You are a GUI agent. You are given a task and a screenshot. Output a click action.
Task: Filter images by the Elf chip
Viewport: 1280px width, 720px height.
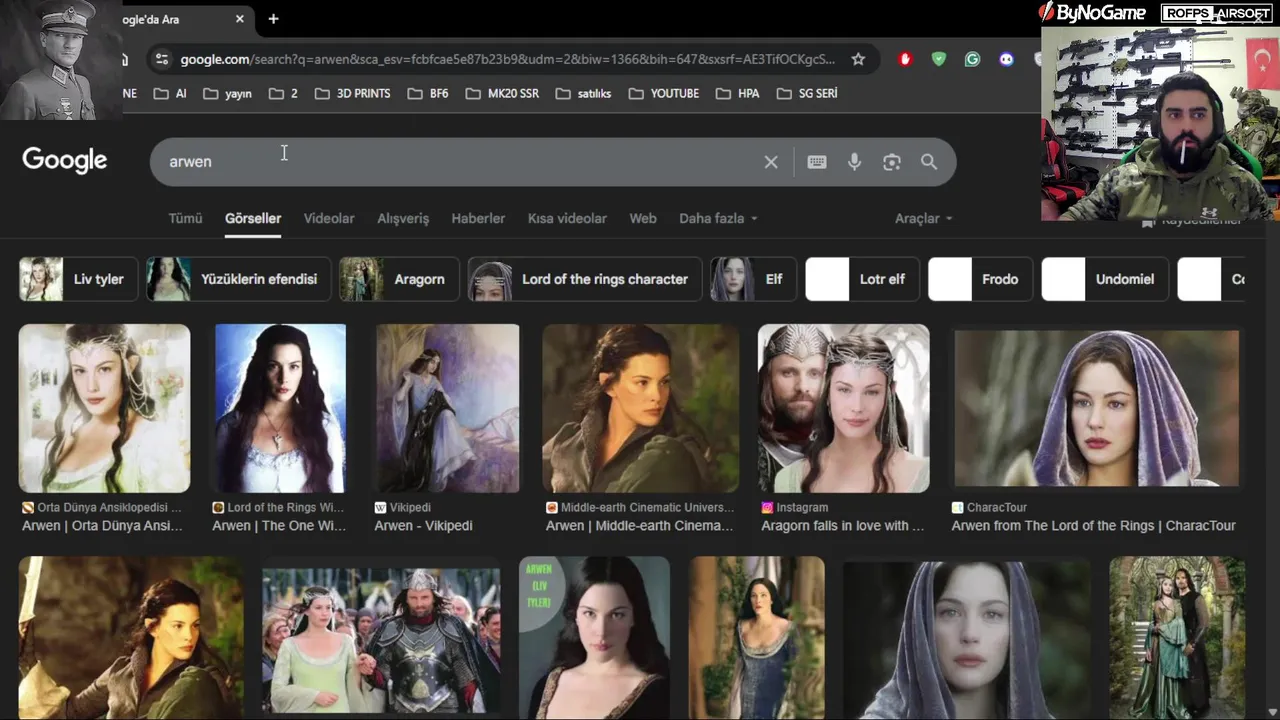pos(753,279)
